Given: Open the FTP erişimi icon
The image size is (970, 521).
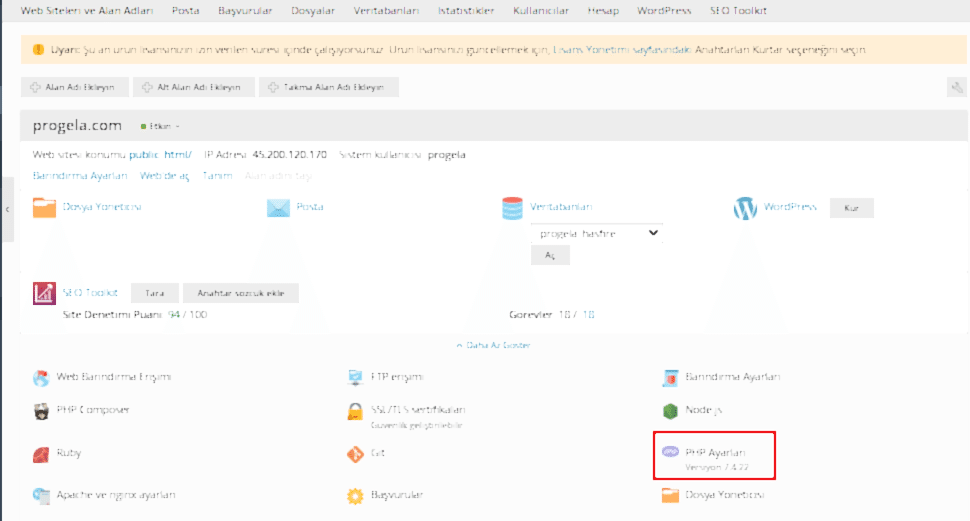Looking at the screenshot, I should 354,377.
